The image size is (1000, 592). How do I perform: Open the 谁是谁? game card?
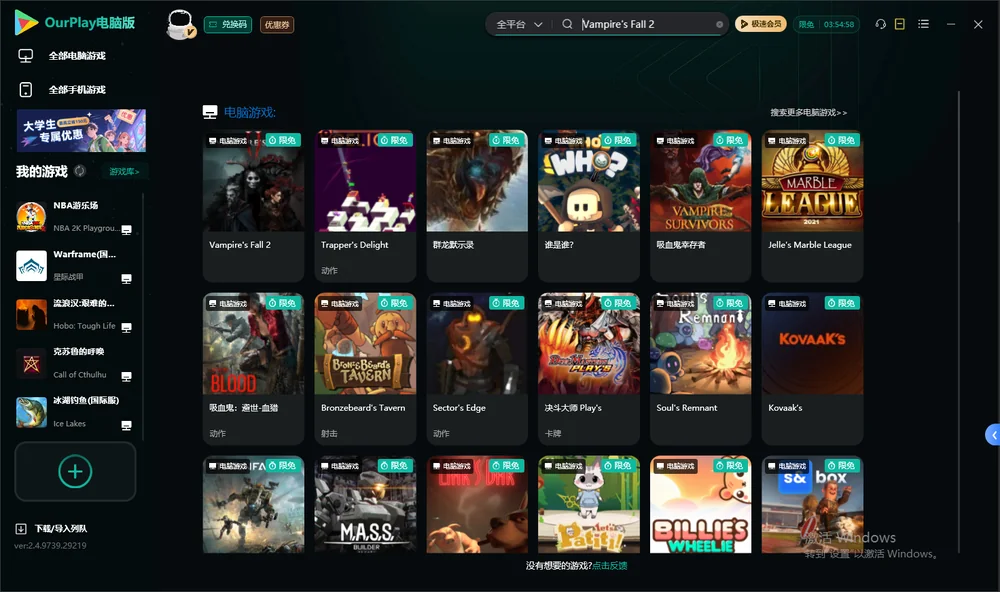coord(589,206)
